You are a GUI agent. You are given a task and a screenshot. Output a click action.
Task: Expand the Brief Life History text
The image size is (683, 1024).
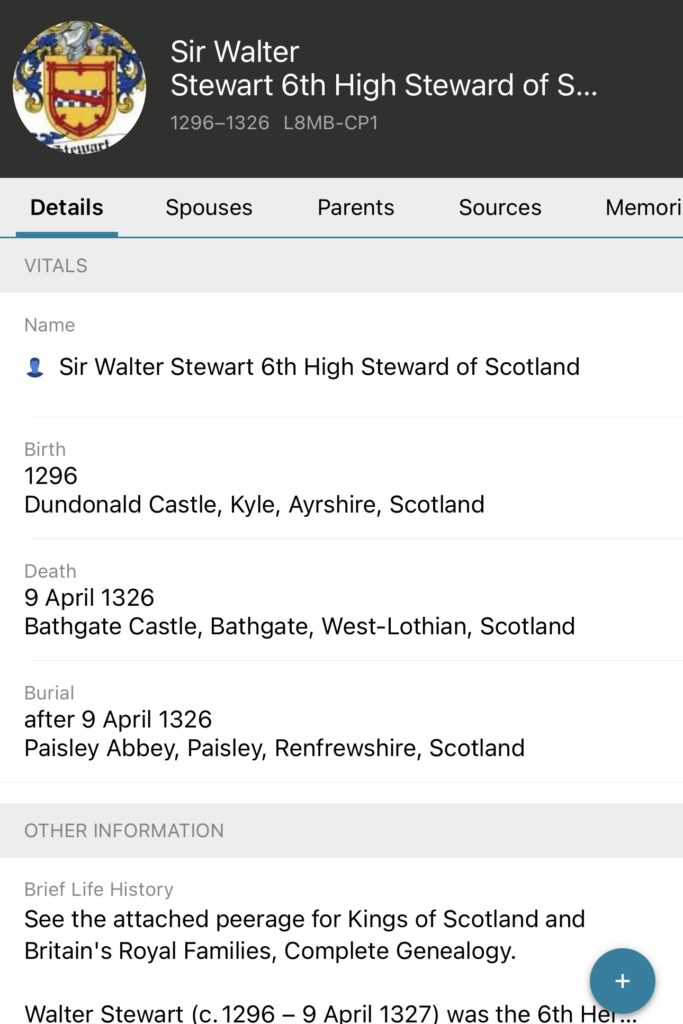click(x=304, y=935)
